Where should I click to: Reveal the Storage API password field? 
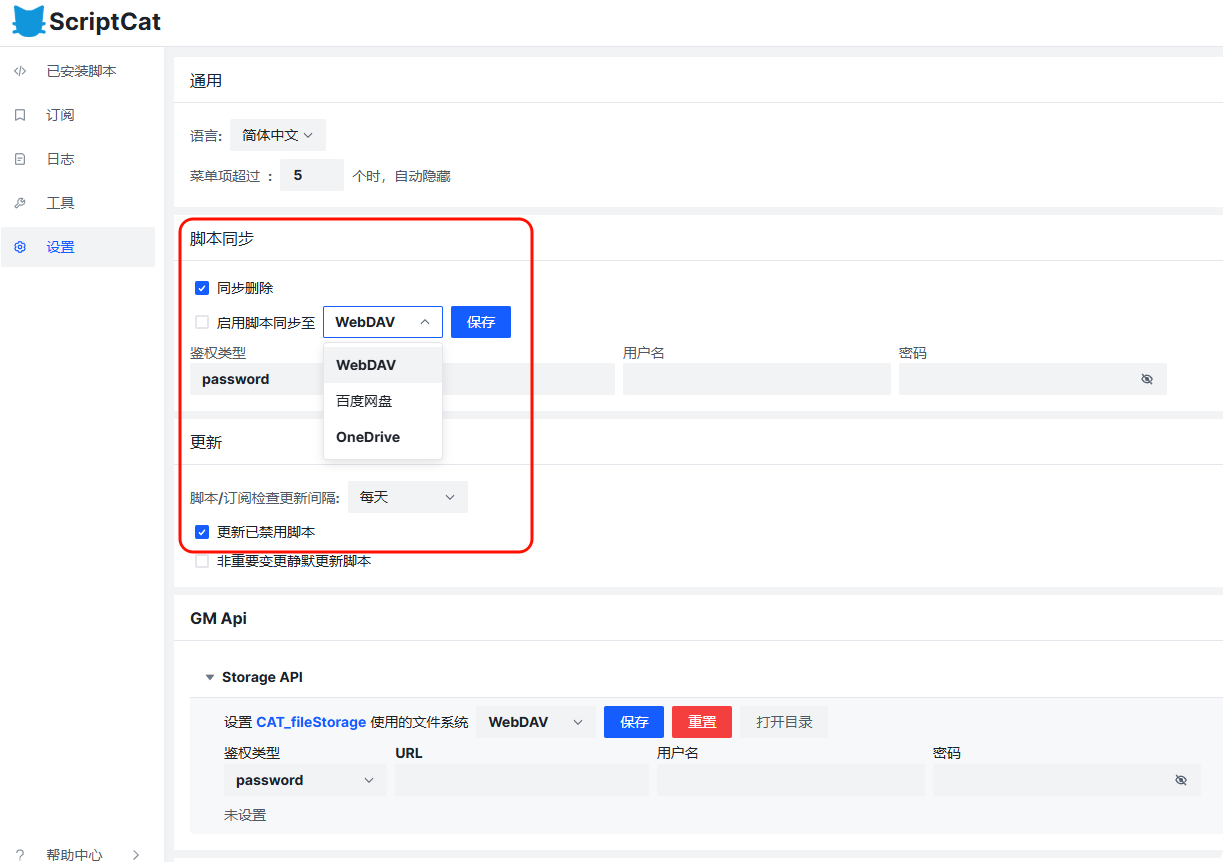point(1181,780)
